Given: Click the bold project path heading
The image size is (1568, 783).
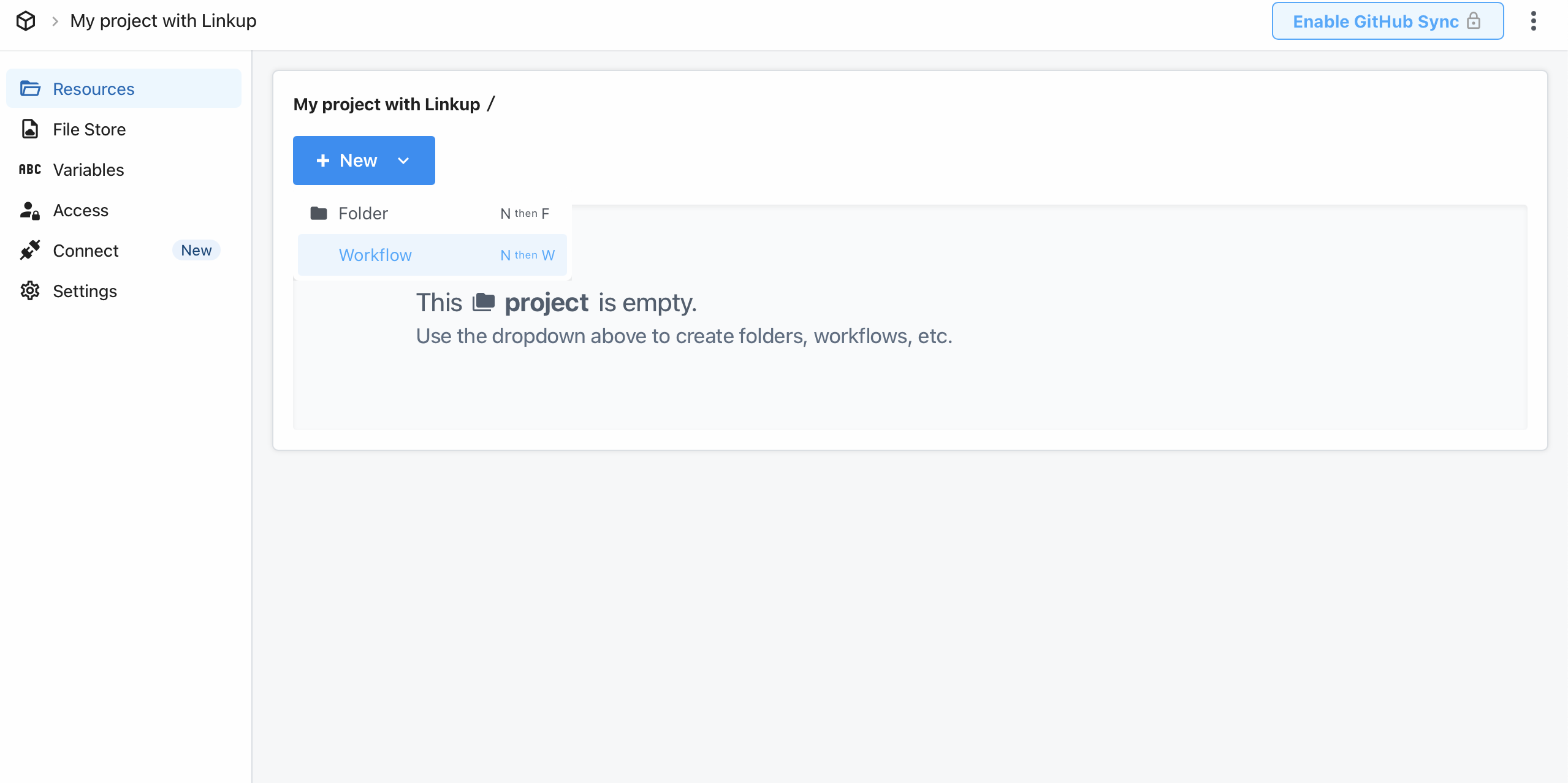Looking at the screenshot, I should (386, 104).
